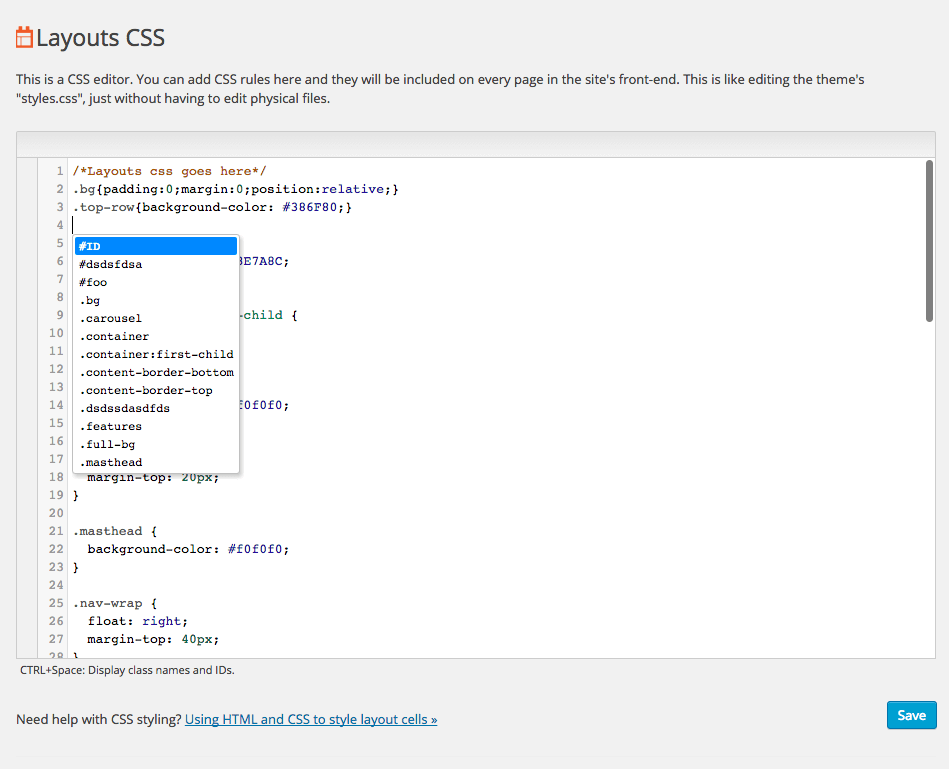
Task: Click the #f0f0f0 value on line 22
Action: 255,549
